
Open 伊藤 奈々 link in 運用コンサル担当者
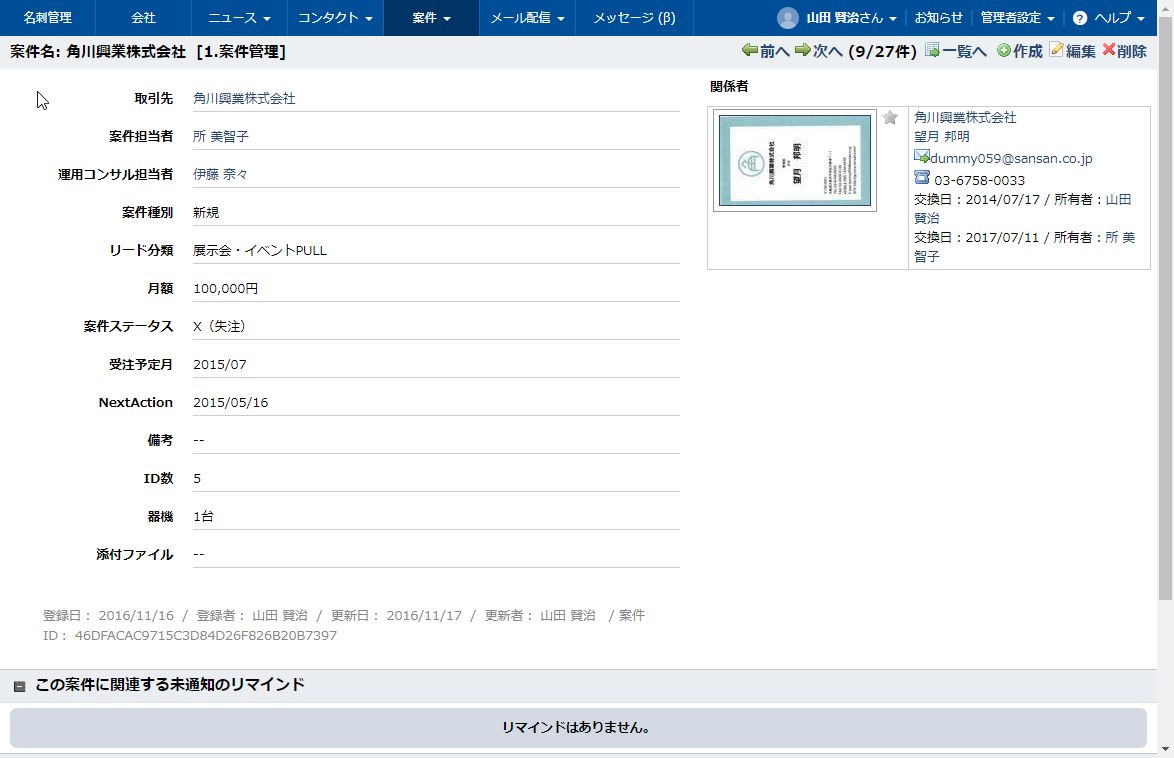[220, 174]
